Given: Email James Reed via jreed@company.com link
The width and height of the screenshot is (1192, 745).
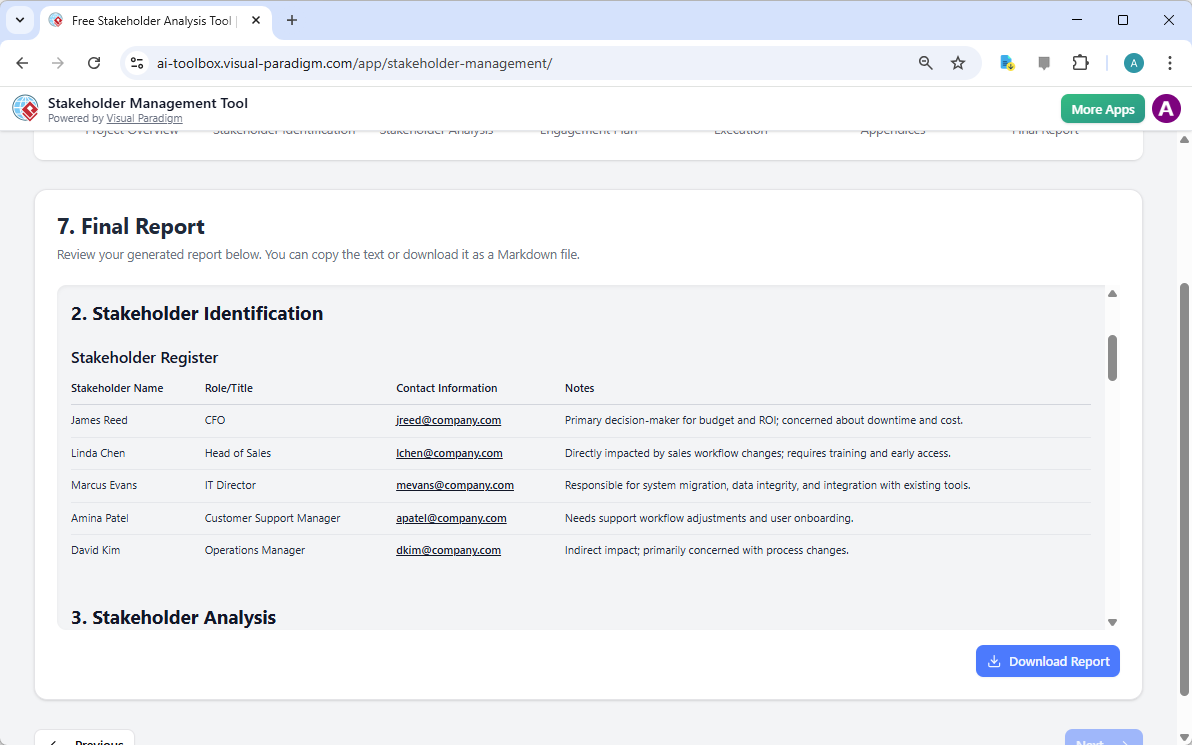Looking at the screenshot, I should click(448, 420).
